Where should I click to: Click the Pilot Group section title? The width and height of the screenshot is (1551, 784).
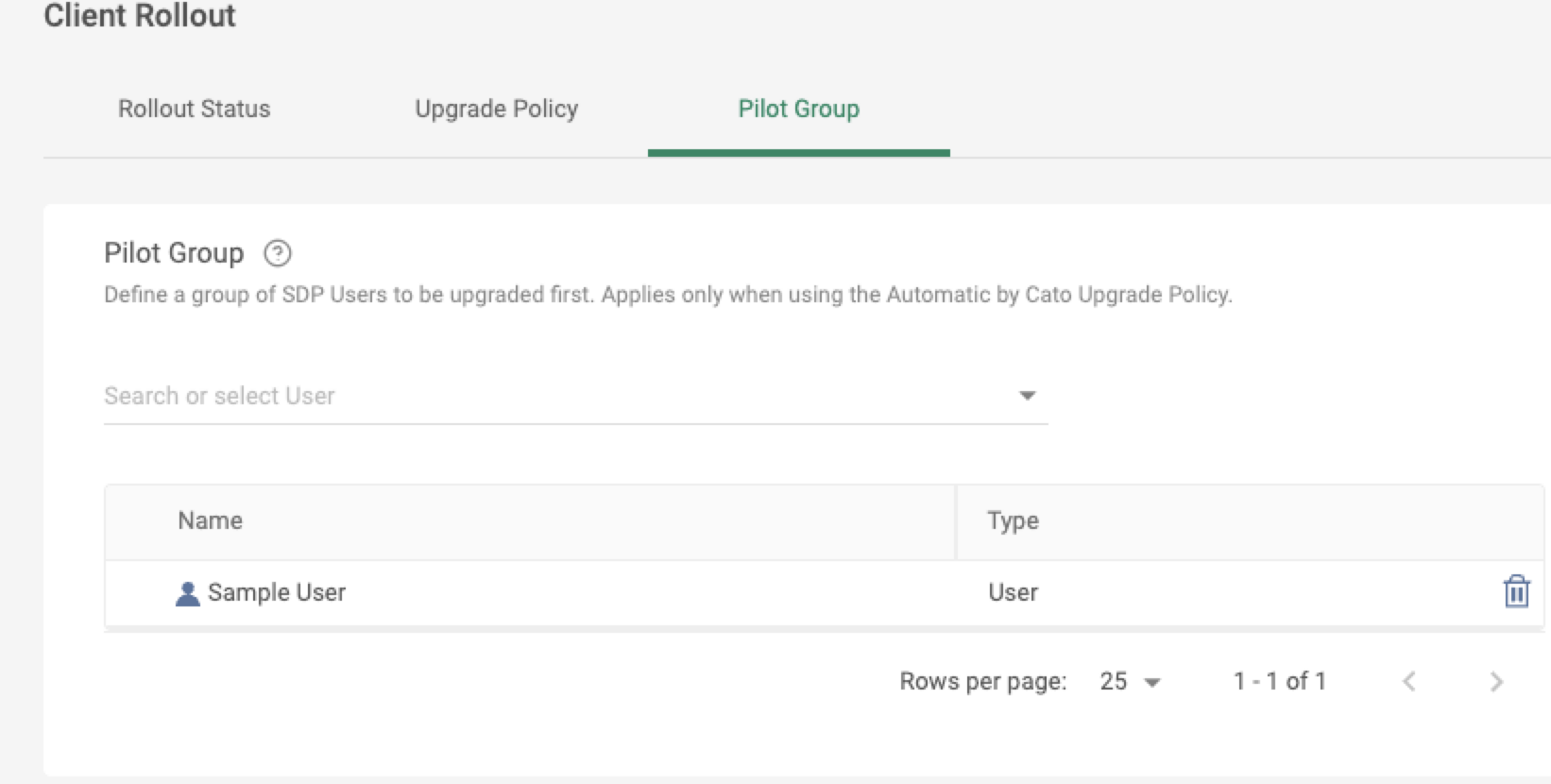(x=174, y=253)
